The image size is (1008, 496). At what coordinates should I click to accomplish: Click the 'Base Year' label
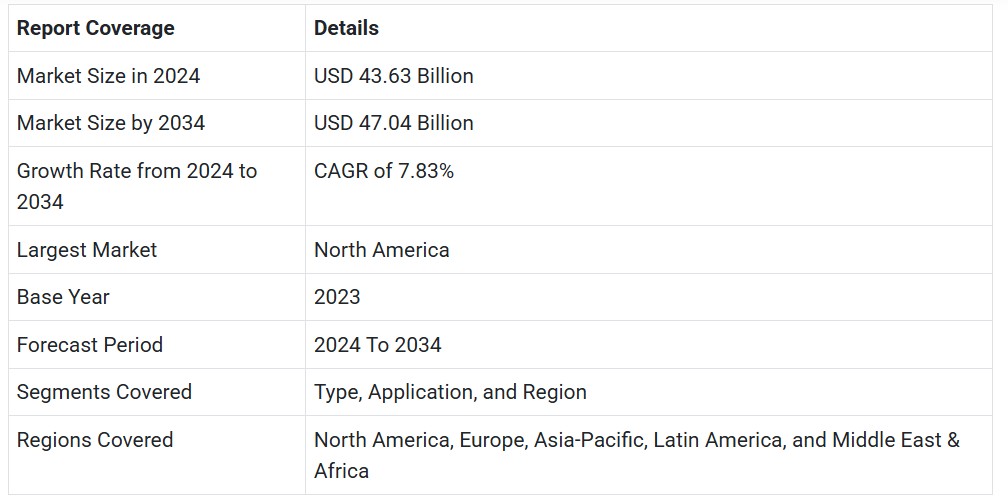(x=63, y=297)
